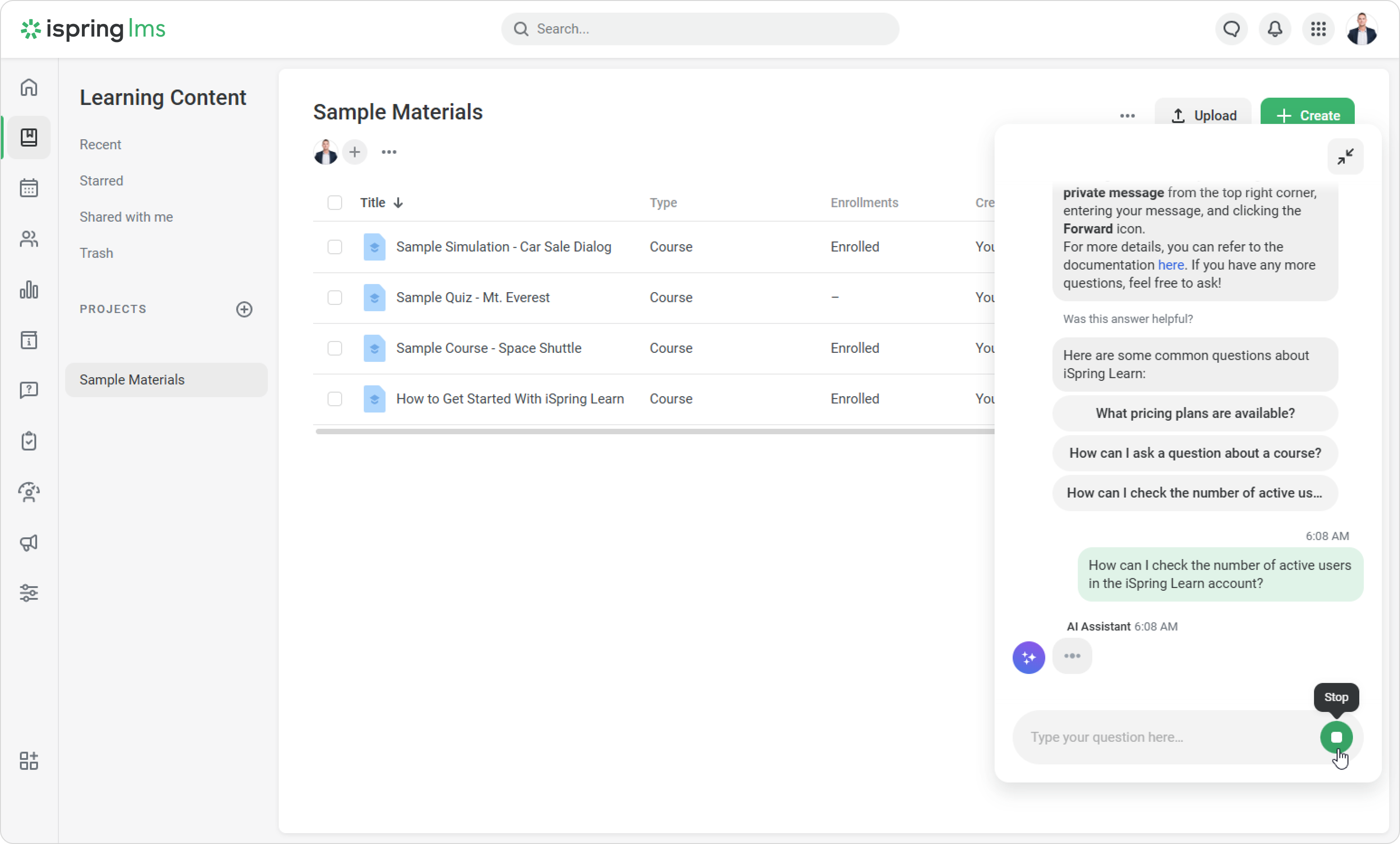Open Shared with me section
1400x844 pixels.
point(126,217)
